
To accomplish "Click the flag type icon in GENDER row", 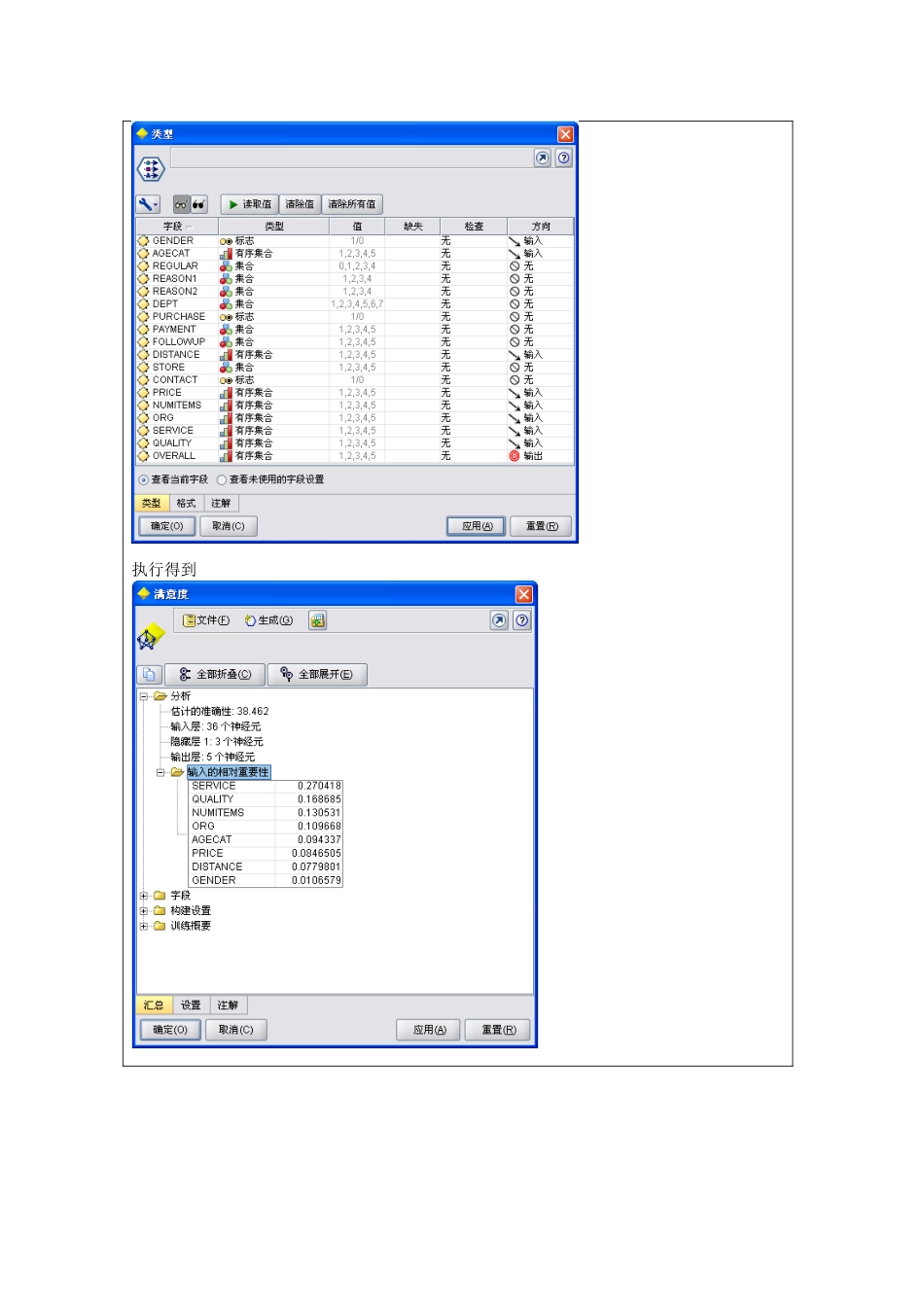I will click(x=226, y=240).
